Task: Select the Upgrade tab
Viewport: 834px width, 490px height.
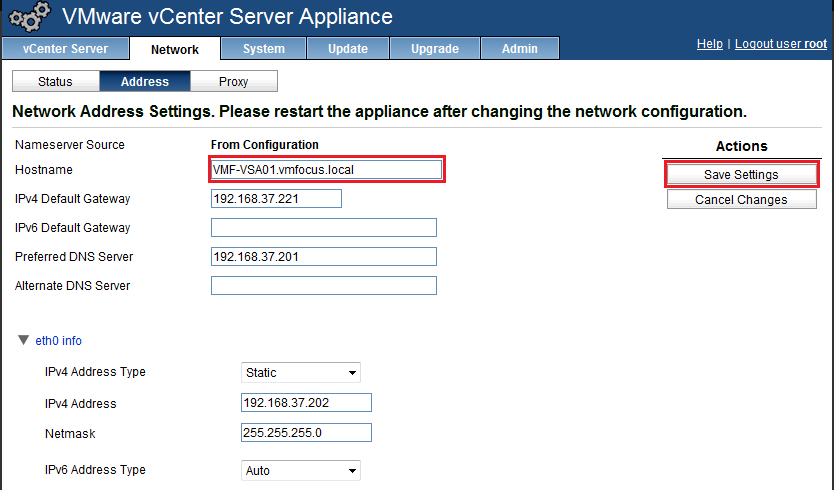Action: [434, 49]
